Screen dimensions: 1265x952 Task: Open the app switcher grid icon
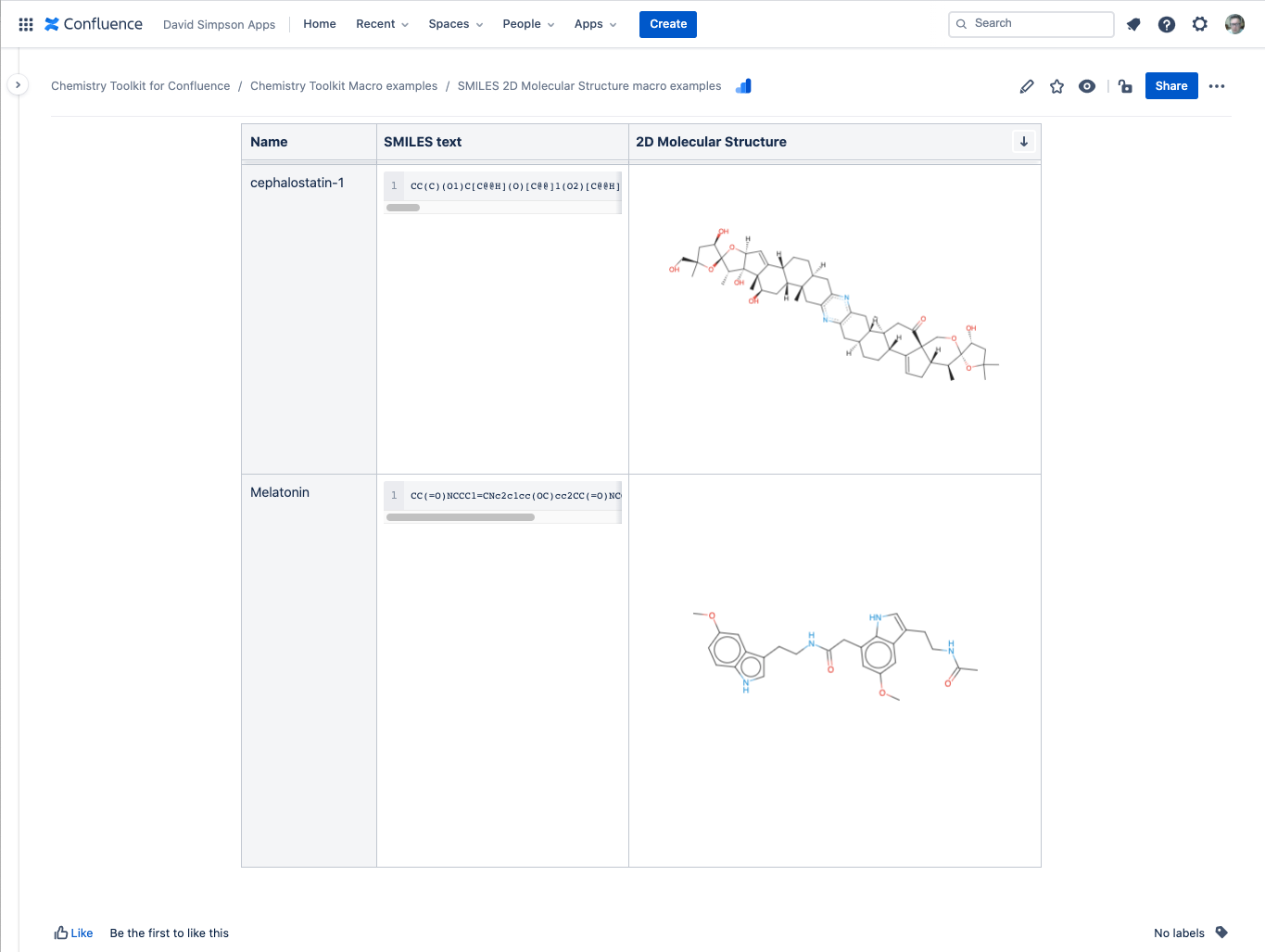26,24
